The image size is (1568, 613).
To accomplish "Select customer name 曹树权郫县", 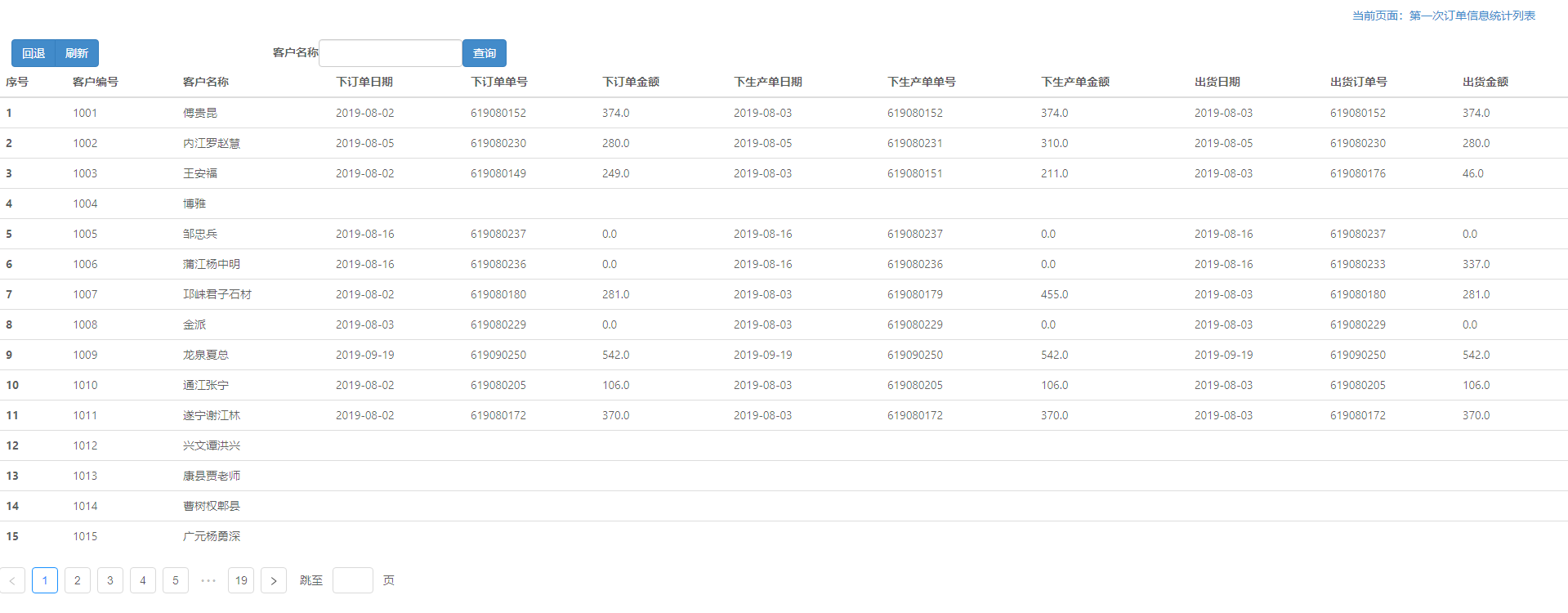I will click(x=212, y=506).
